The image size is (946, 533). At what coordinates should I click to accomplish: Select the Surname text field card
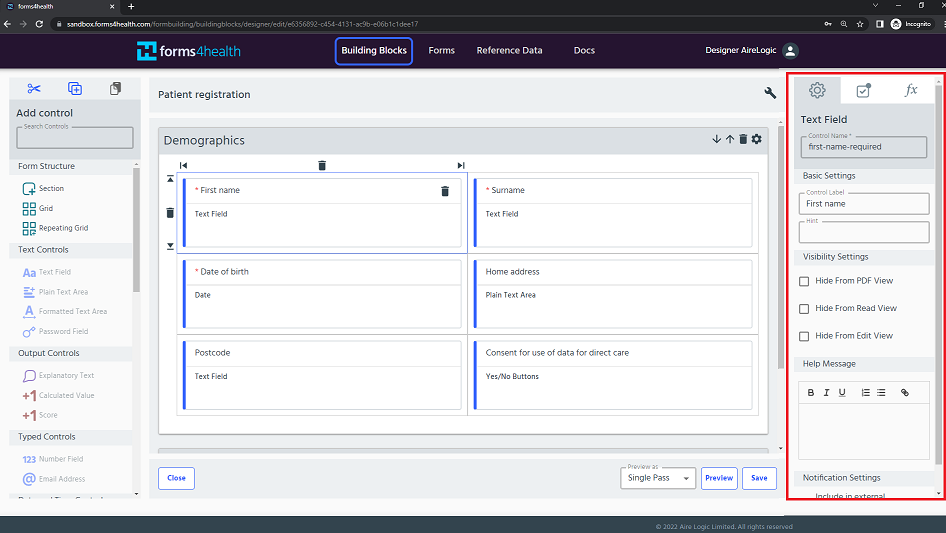pos(613,212)
